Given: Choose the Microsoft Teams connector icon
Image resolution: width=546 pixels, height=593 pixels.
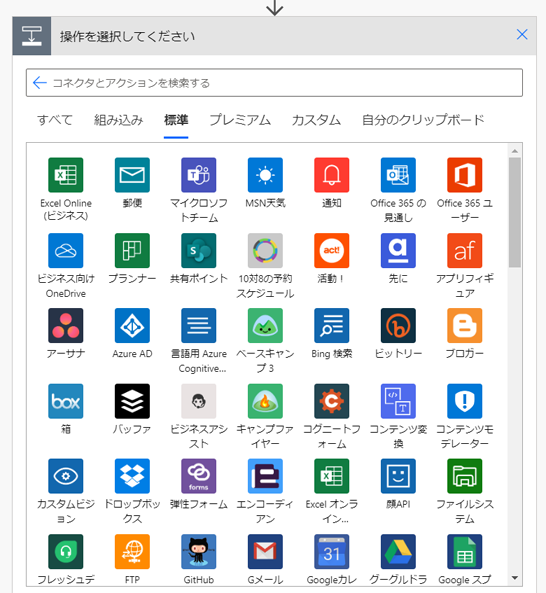Looking at the screenshot, I should 199,175.
